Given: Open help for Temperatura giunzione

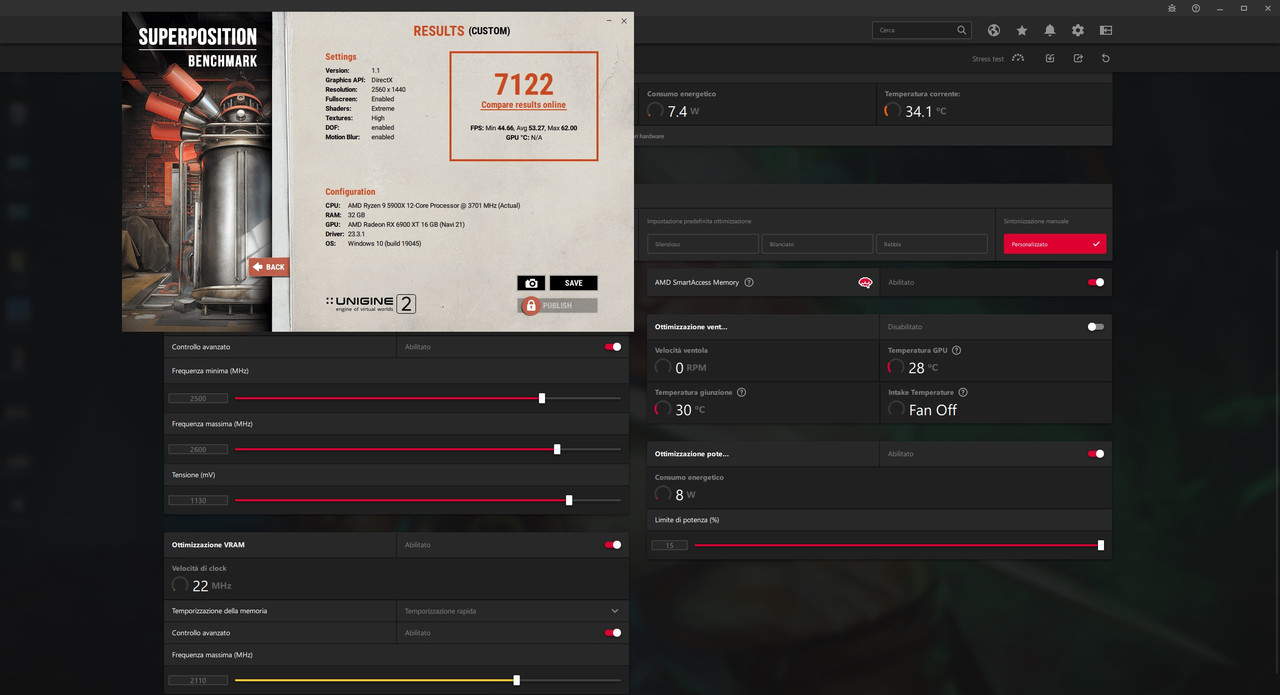Looking at the screenshot, I should click(741, 392).
